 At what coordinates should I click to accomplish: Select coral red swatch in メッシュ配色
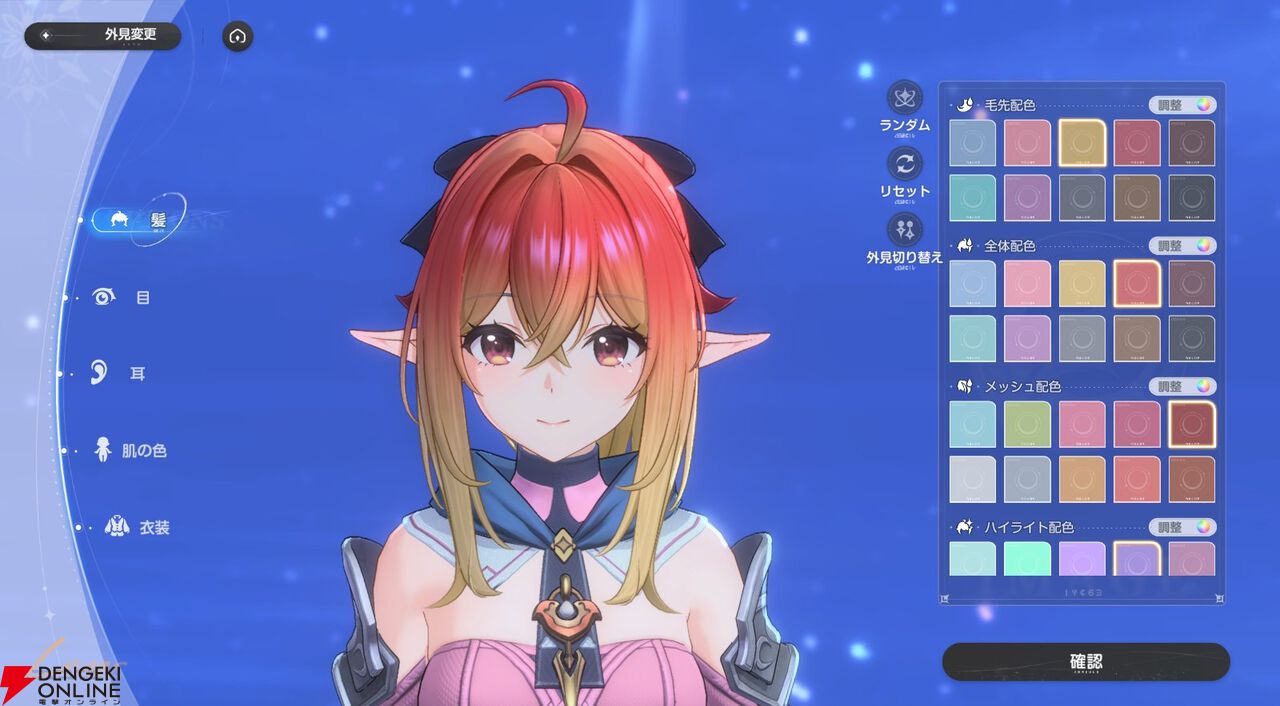(x=1137, y=480)
